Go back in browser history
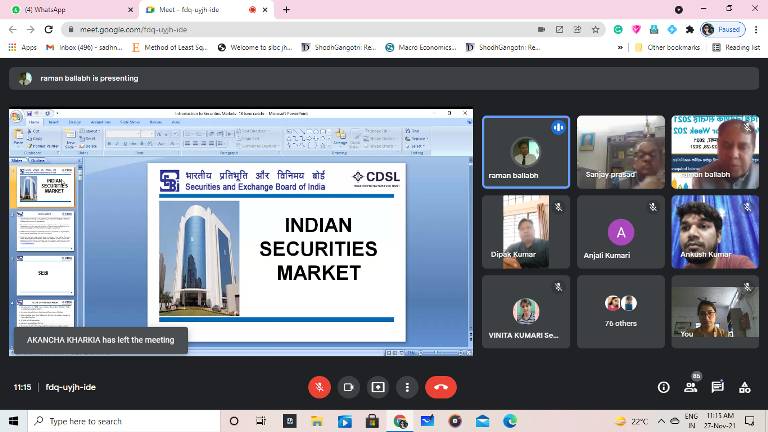 13,29
